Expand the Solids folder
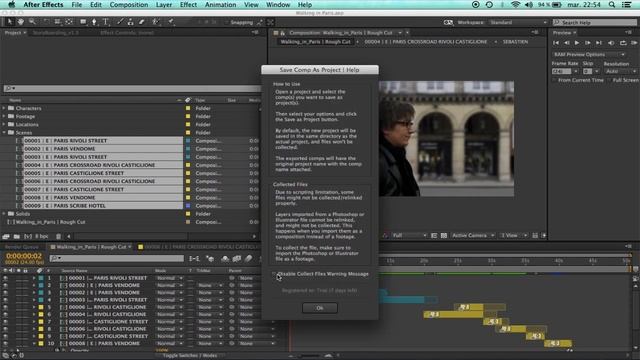Image resolution: width=640 pixels, height=360 pixels. click(4, 214)
